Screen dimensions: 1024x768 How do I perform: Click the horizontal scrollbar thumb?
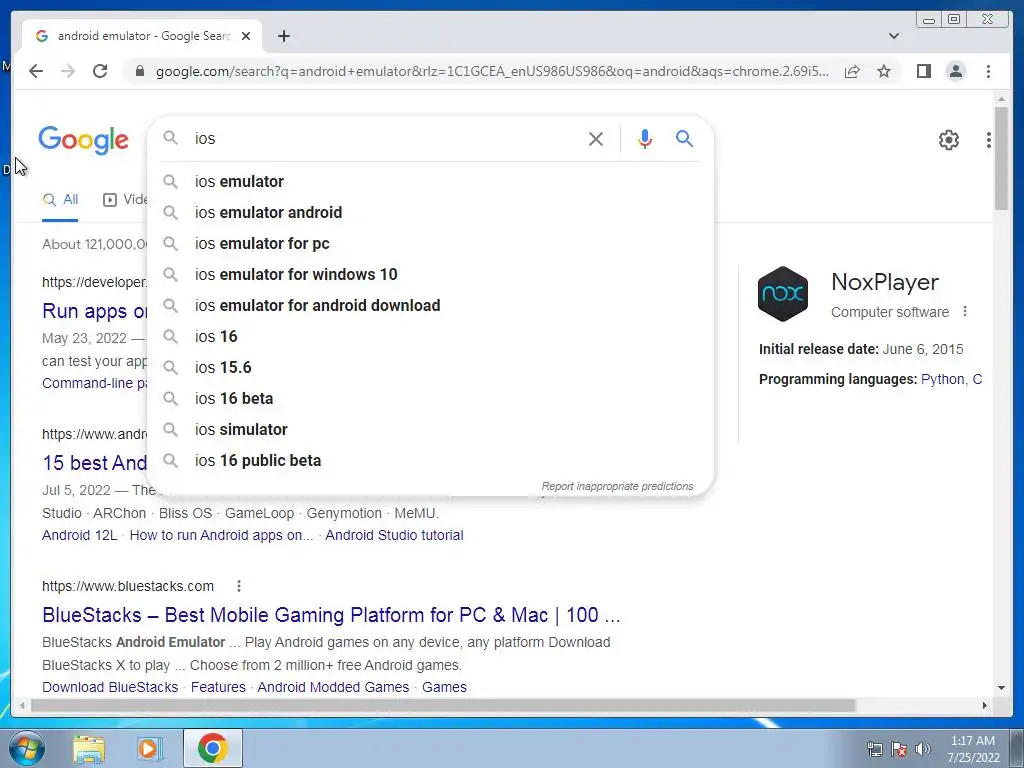(443, 705)
